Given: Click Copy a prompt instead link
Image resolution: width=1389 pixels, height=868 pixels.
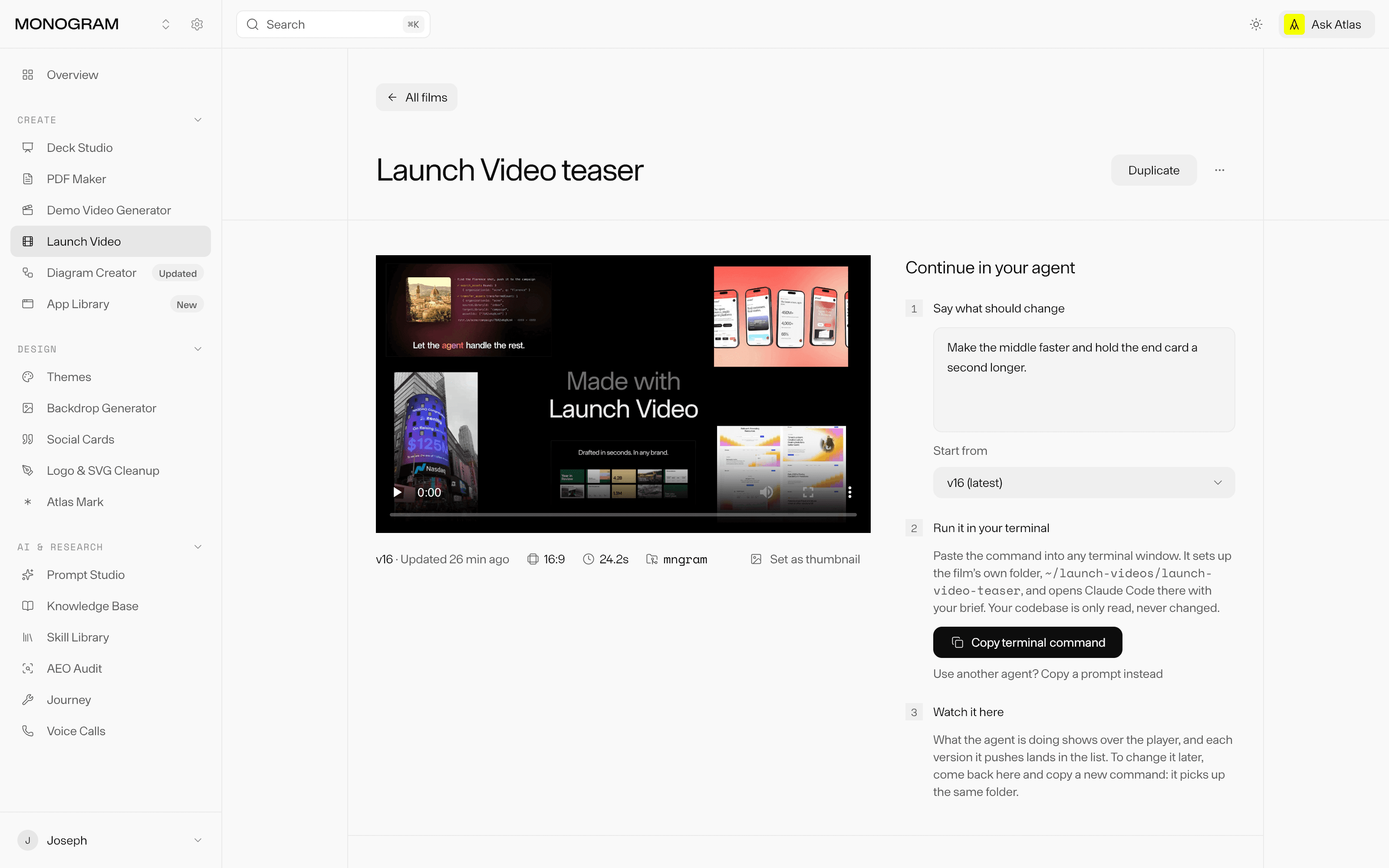Looking at the screenshot, I should pos(1102,674).
